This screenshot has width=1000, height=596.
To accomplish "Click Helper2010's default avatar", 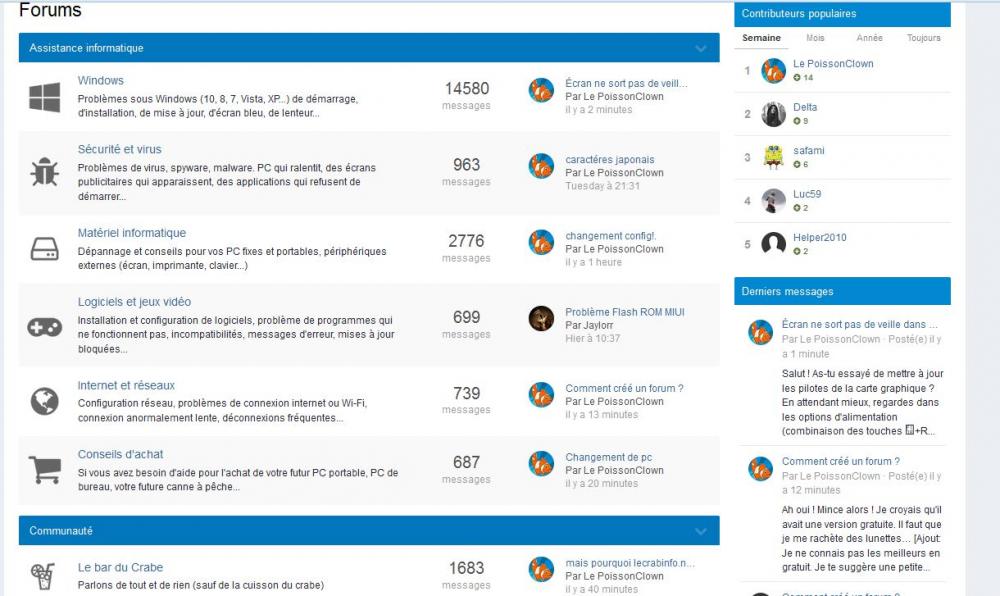I will click(774, 244).
